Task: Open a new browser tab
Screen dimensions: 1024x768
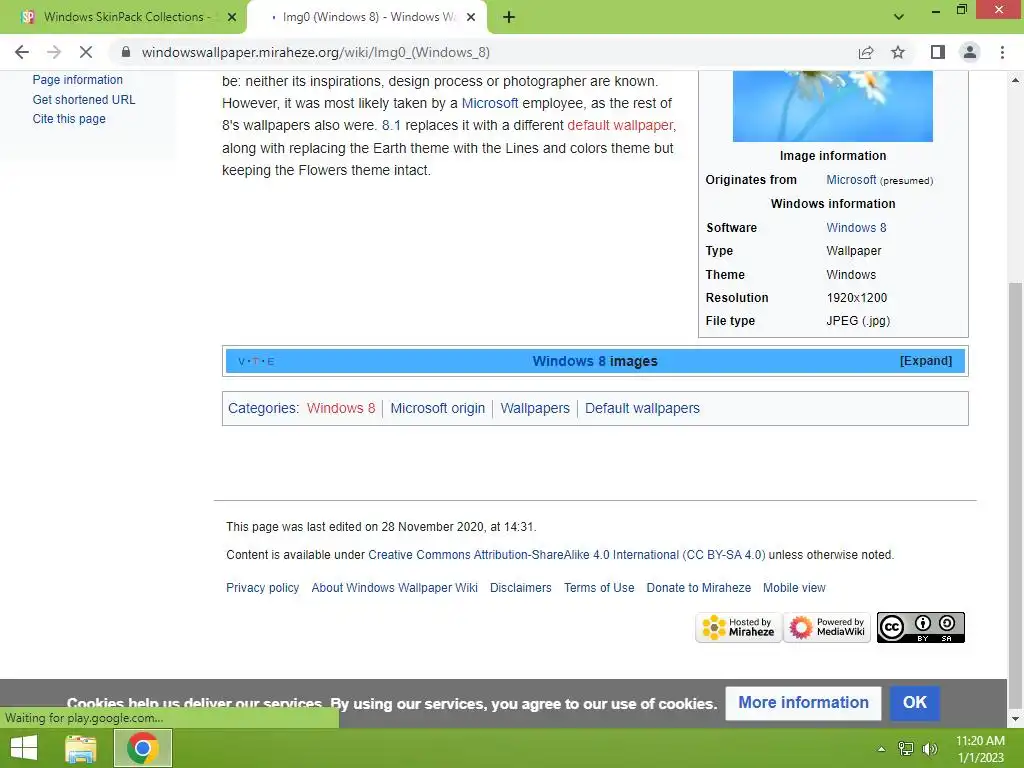Action: pyautogui.click(x=509, y=18)
